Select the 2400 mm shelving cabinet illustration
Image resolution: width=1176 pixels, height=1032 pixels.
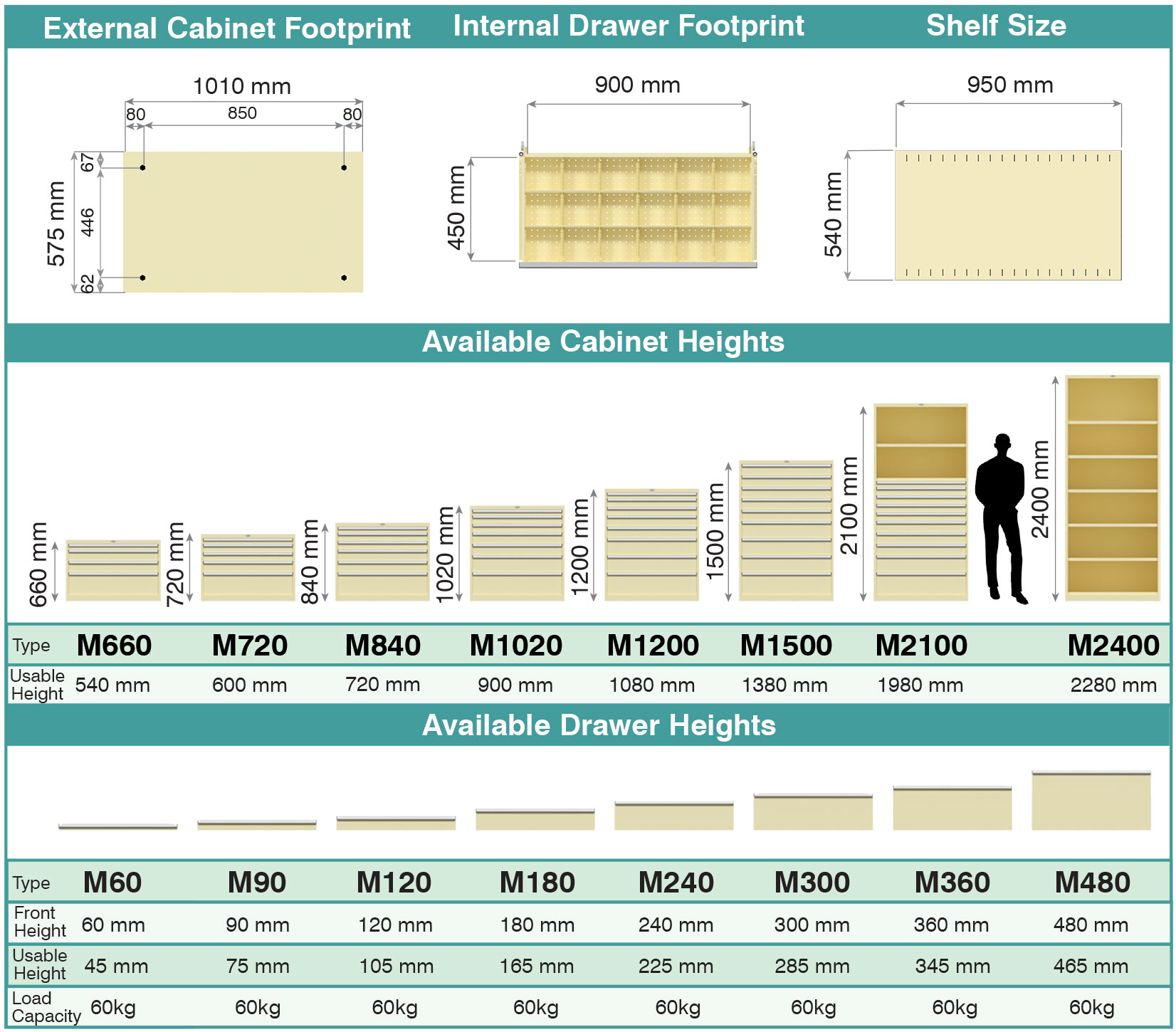coord(1113,488)
